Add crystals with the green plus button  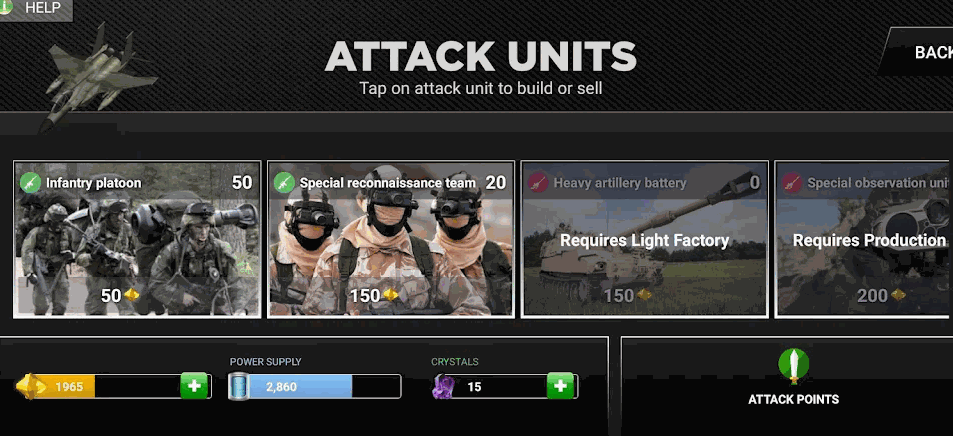click(x=560, y=386)
